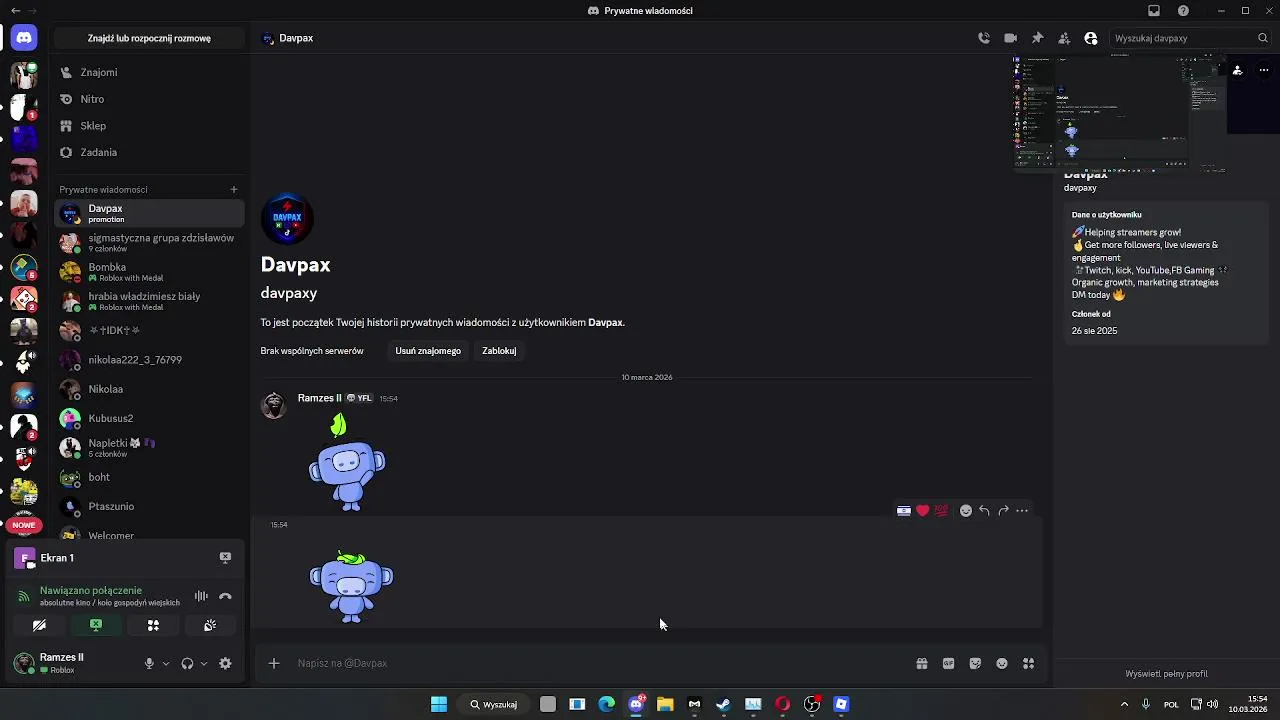Screen dimensions: 1280x720
Task: Open the emoji picker in message bar
Action: pos(1002,663)
